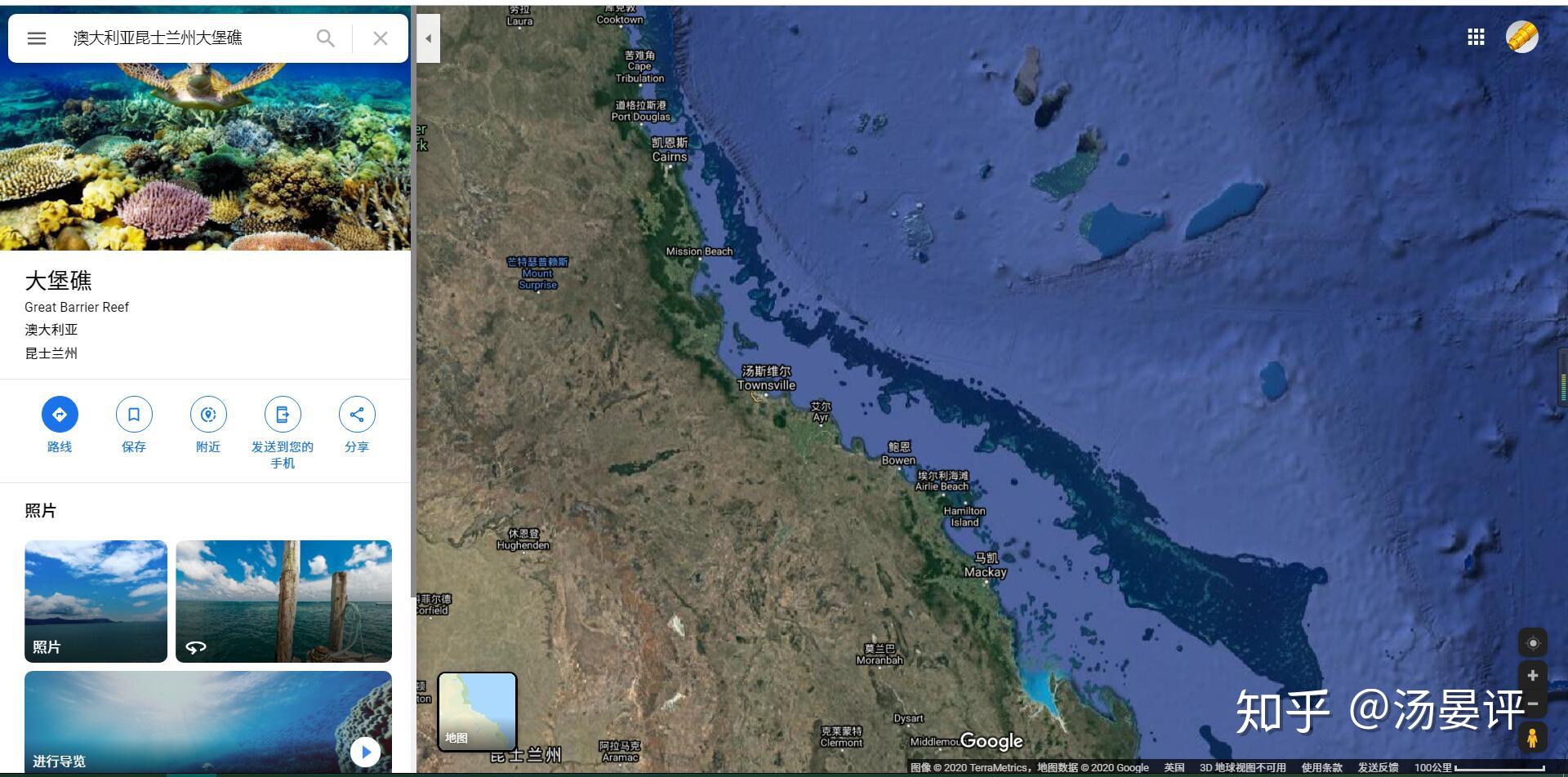Open the Google account avatar
1568x777 pixels.
(x=1522, y=37)
